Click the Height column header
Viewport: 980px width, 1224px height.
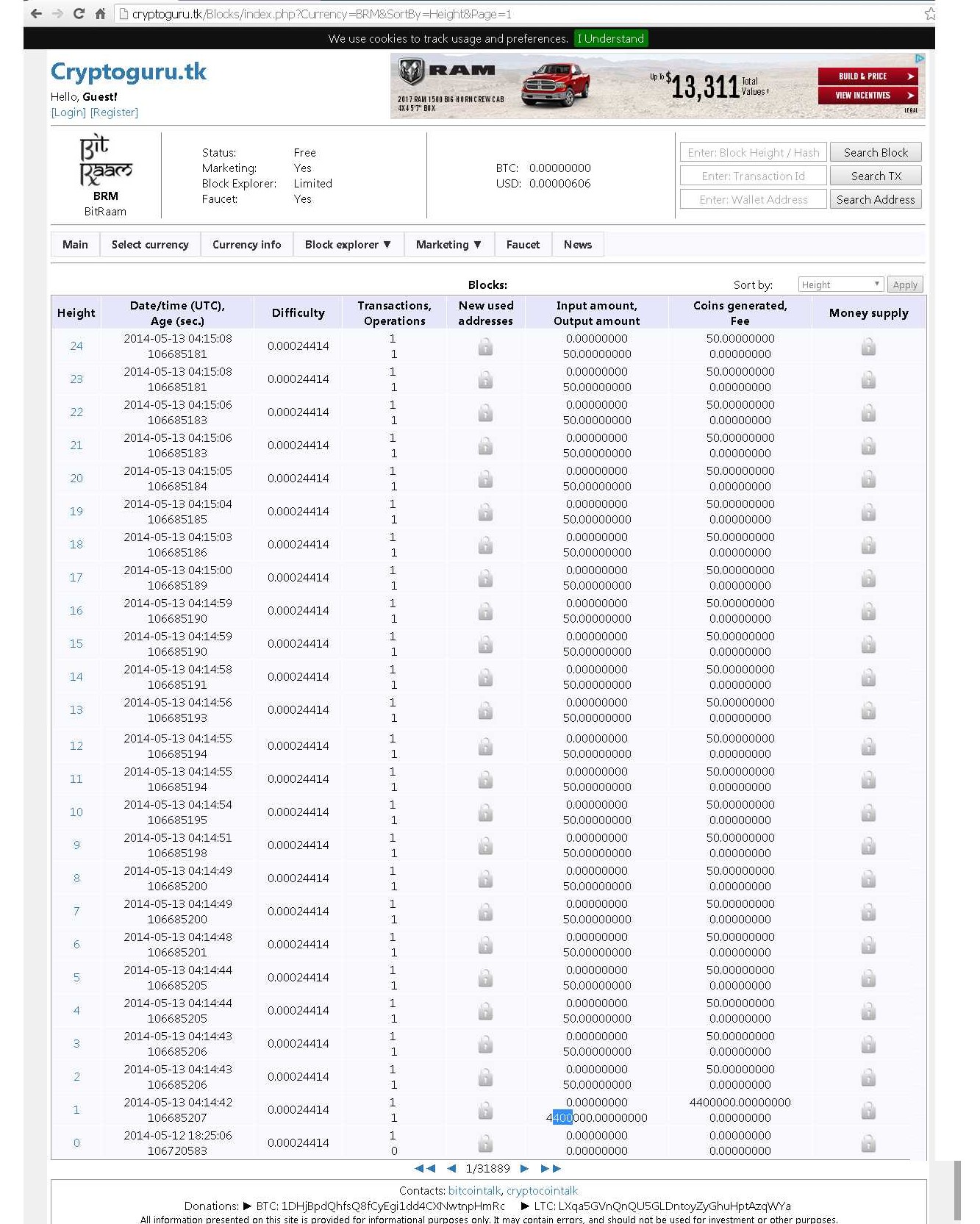tap(76, 312)
